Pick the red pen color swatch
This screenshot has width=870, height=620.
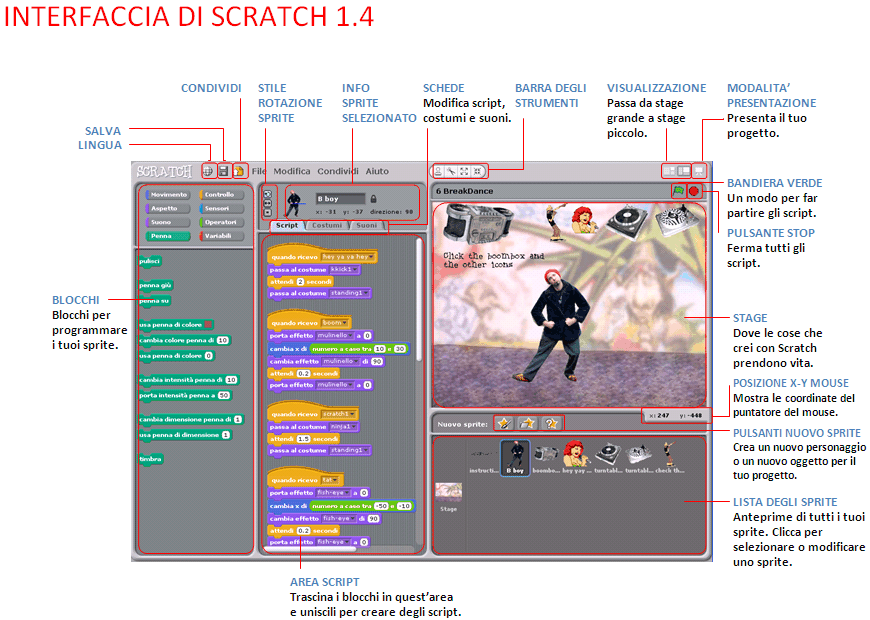(208, 325)
